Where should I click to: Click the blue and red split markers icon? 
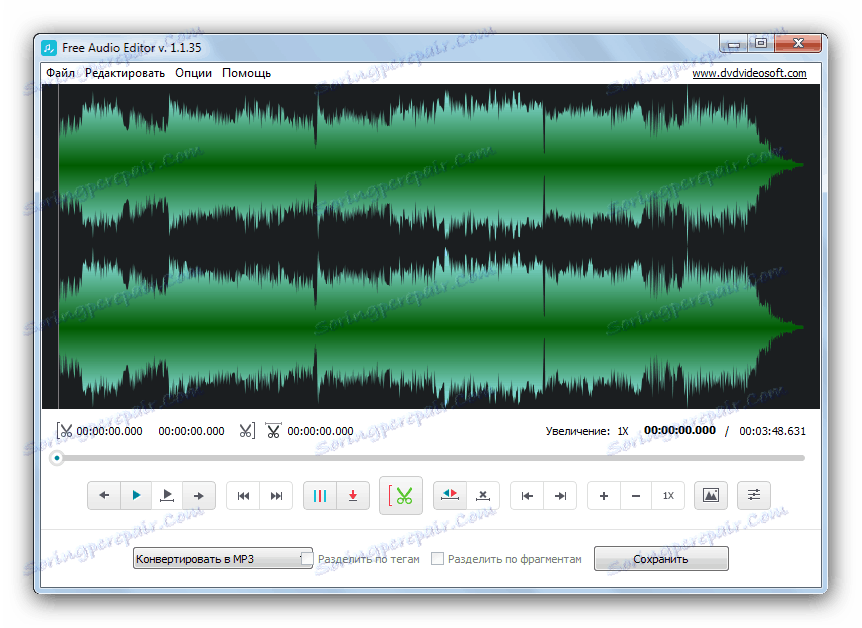click(x=320, y=495)
